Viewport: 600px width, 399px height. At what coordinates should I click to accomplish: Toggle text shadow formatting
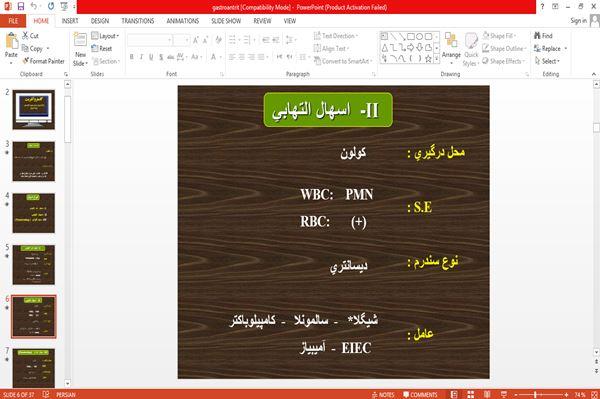pyautogui.click(x=161, y=57)
